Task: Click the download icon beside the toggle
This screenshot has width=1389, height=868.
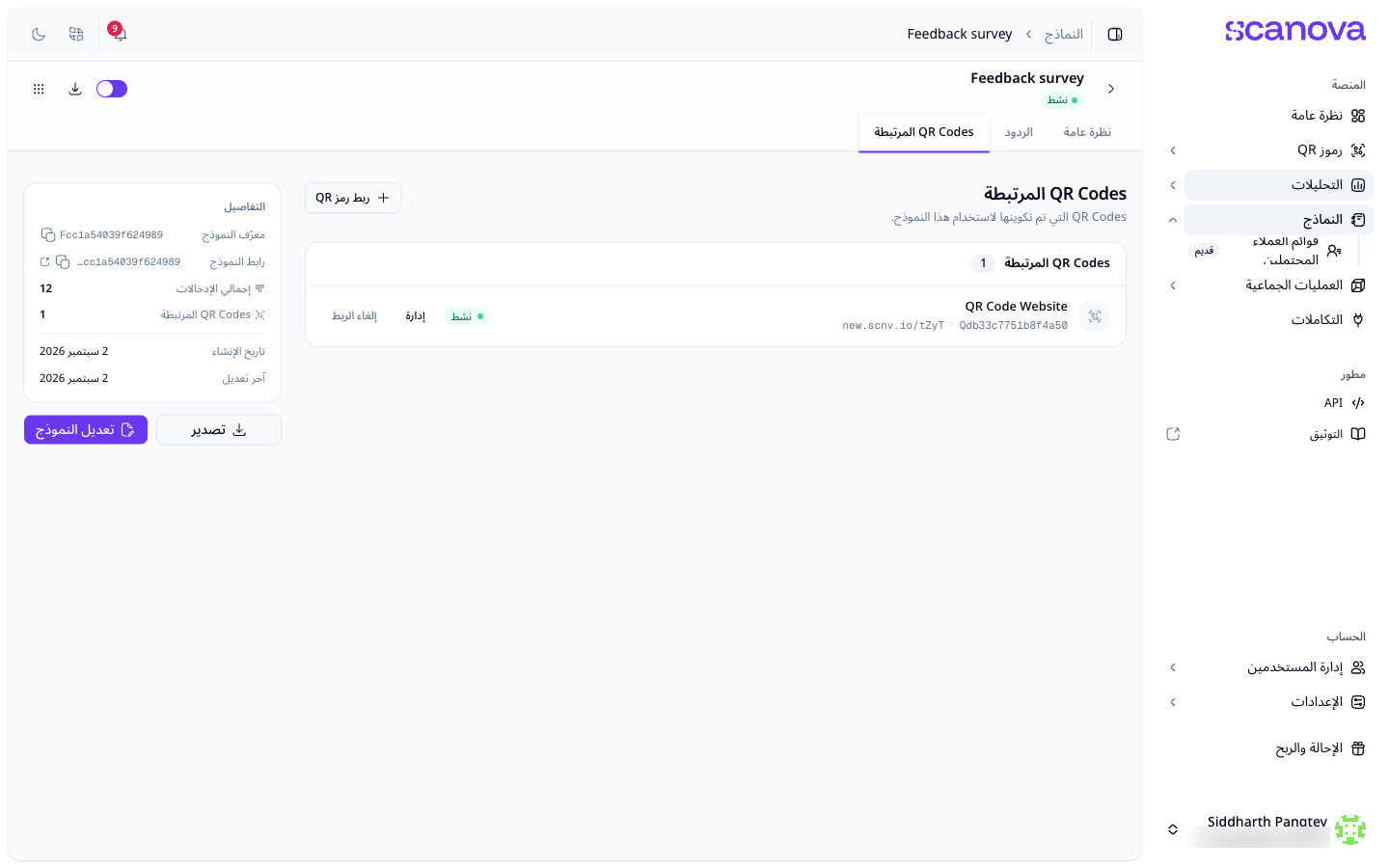Action: tap(75, 89)
